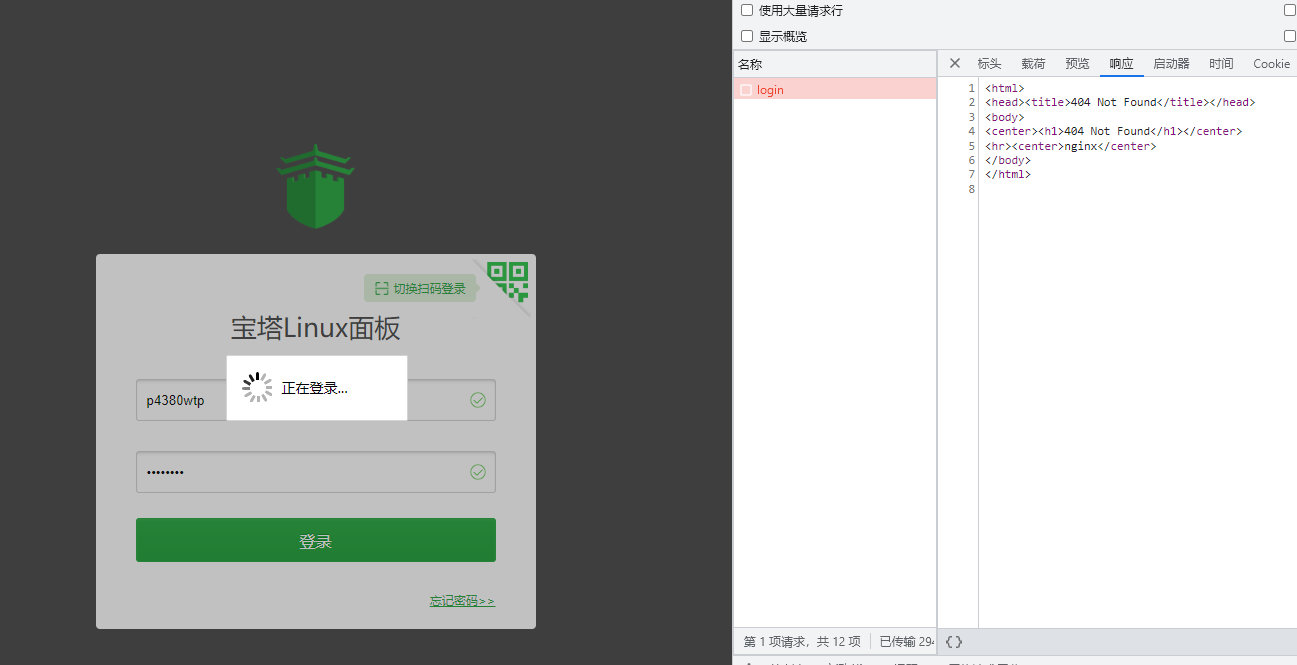Toggle 显示概览 checkbox
Image resolution: width=1297 pixels, height=665 pixels.
(x=746, y=36)
